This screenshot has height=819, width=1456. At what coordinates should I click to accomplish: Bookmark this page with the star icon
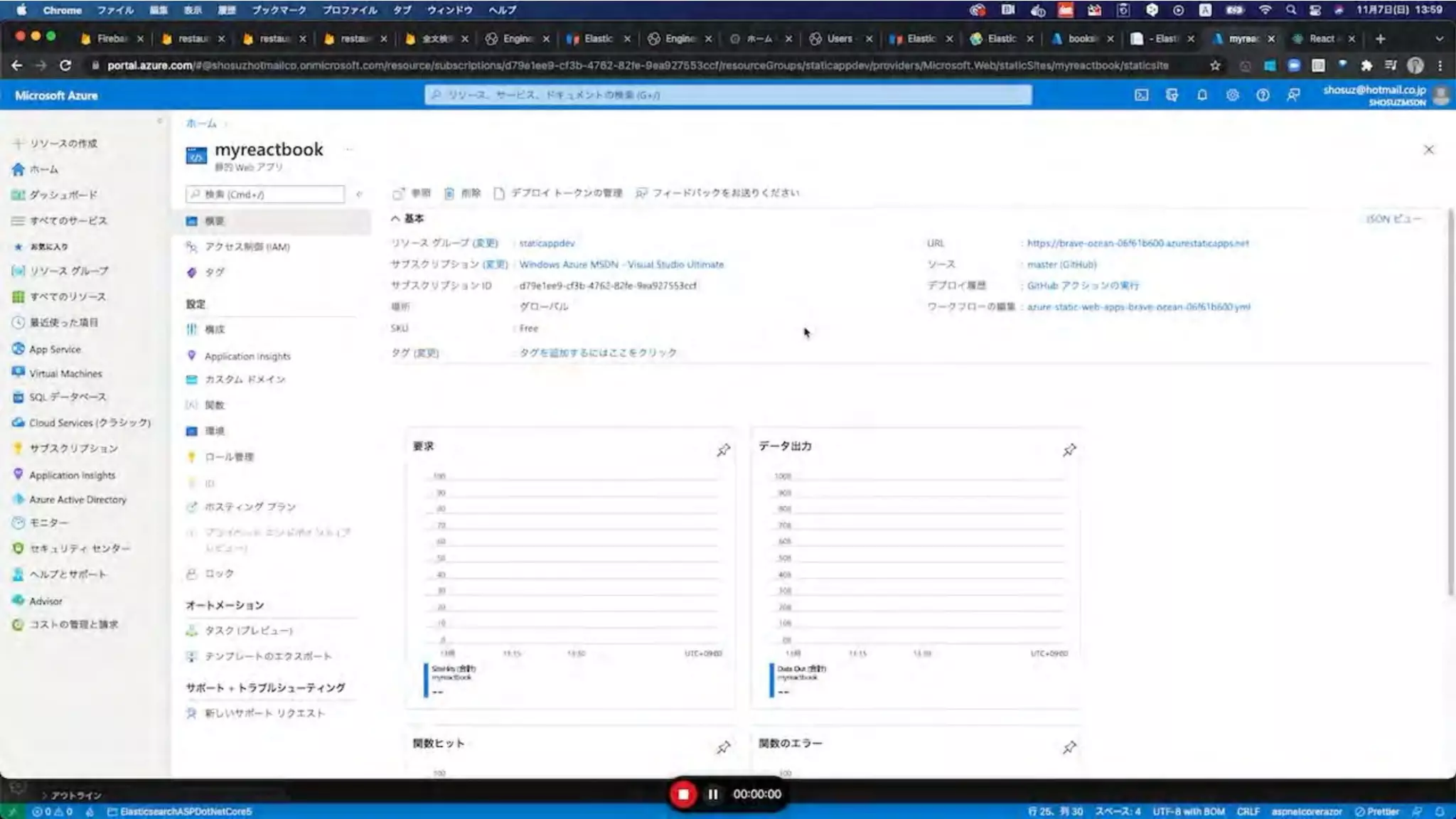pyautogui.click(x=1215, y=65)
